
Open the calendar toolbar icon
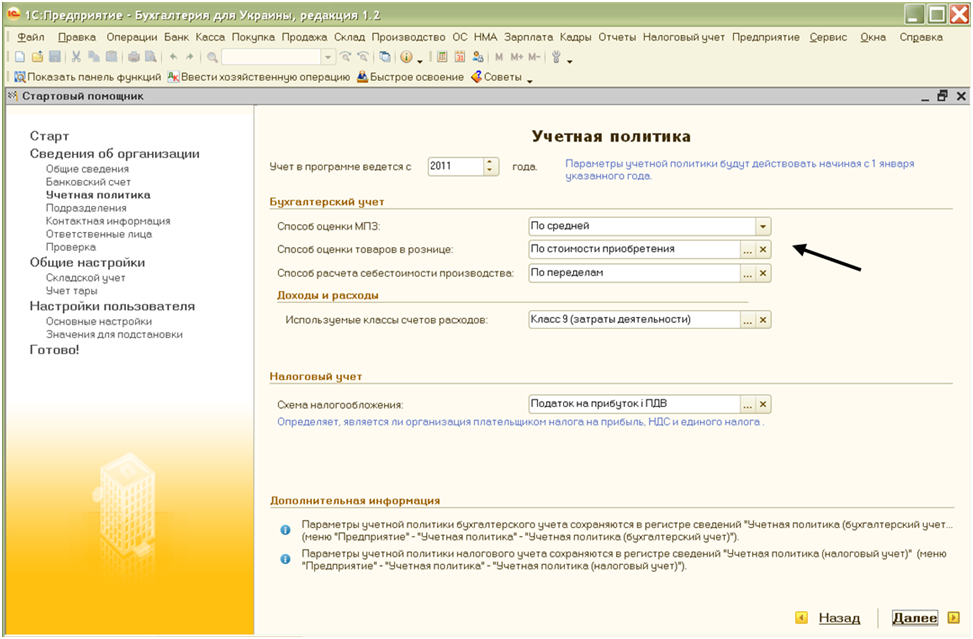click(x=460, y=57)
